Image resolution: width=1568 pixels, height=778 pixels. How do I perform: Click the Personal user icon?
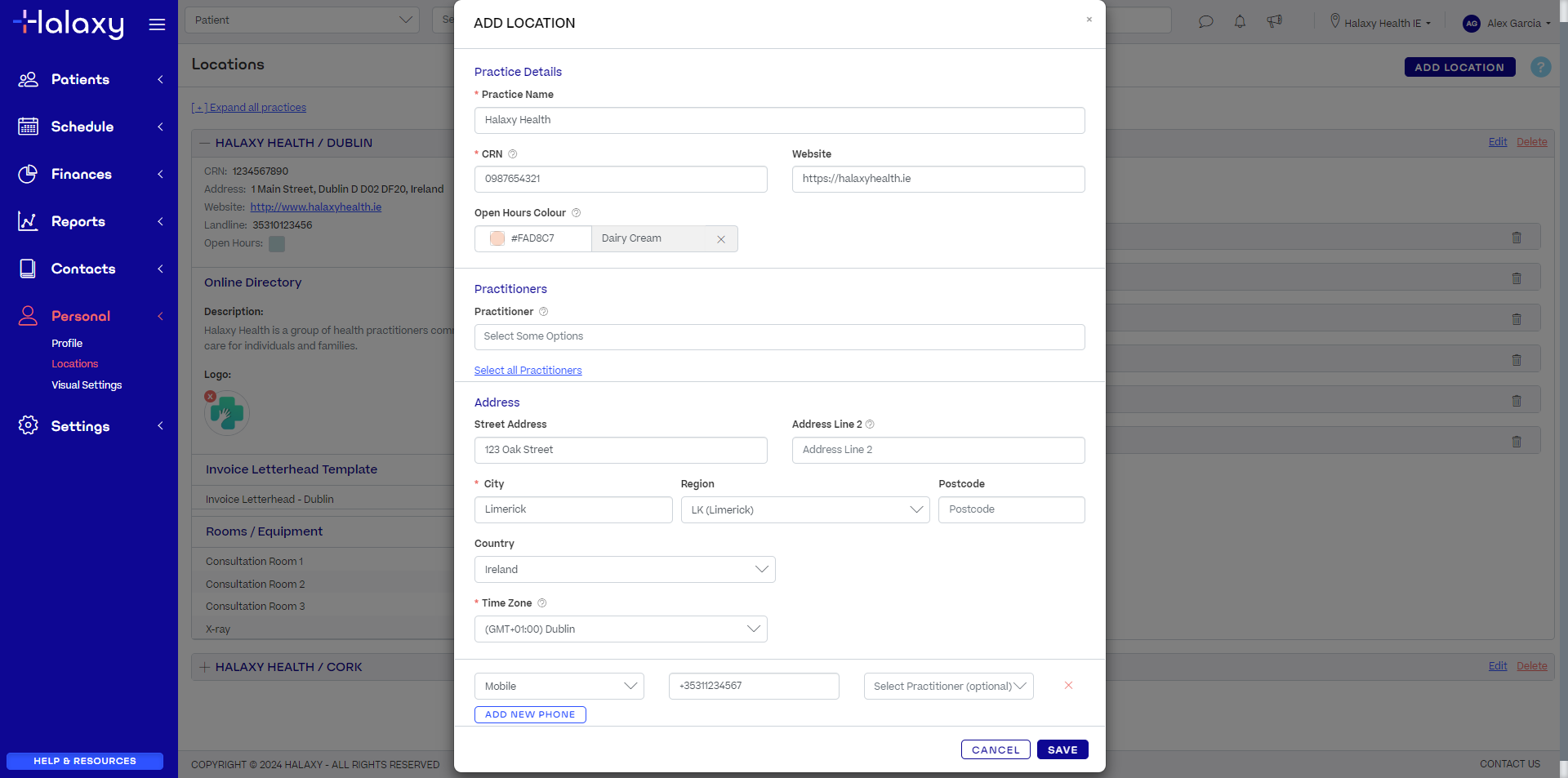pyautogui.click(x=29, y=316)
